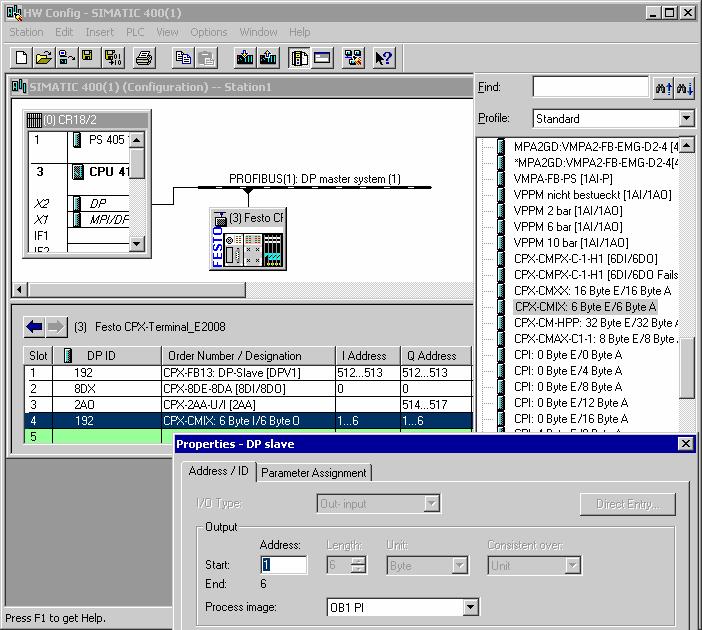Open the Insert menu
This screenshot has width=702, height=630.
point(99,32)
